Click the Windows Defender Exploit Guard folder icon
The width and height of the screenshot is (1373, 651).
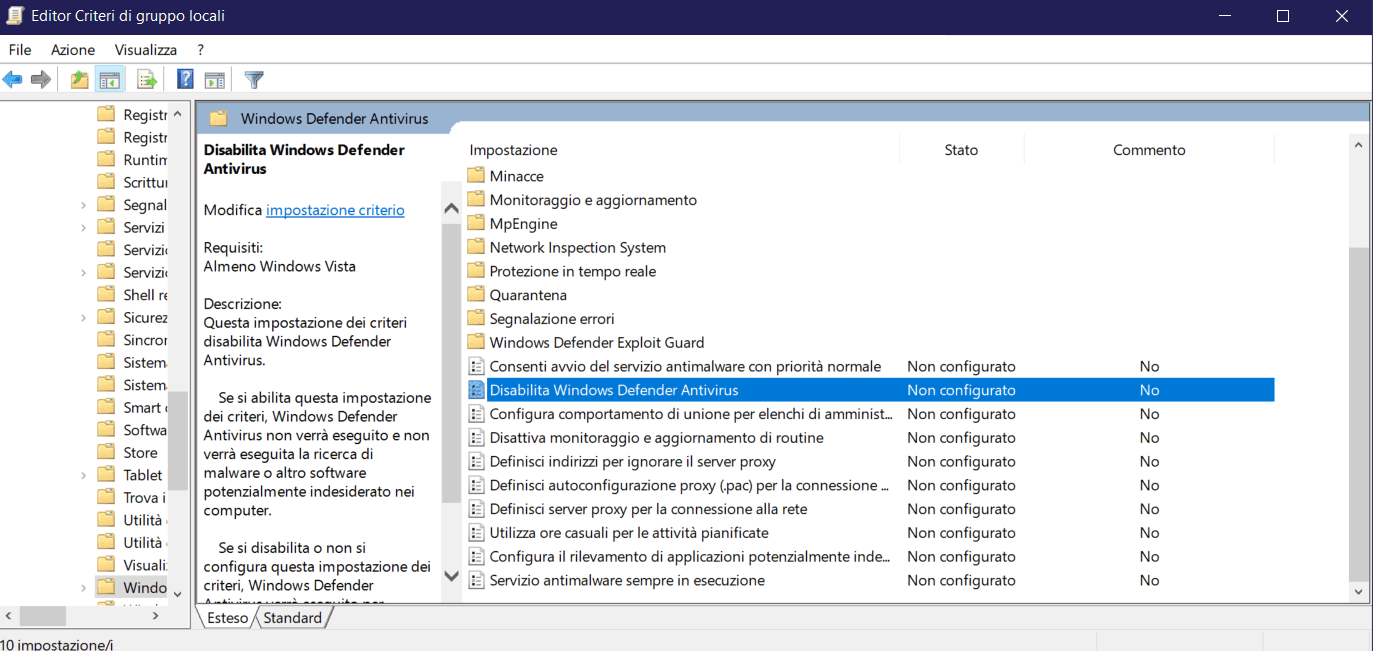coord(476,342)
